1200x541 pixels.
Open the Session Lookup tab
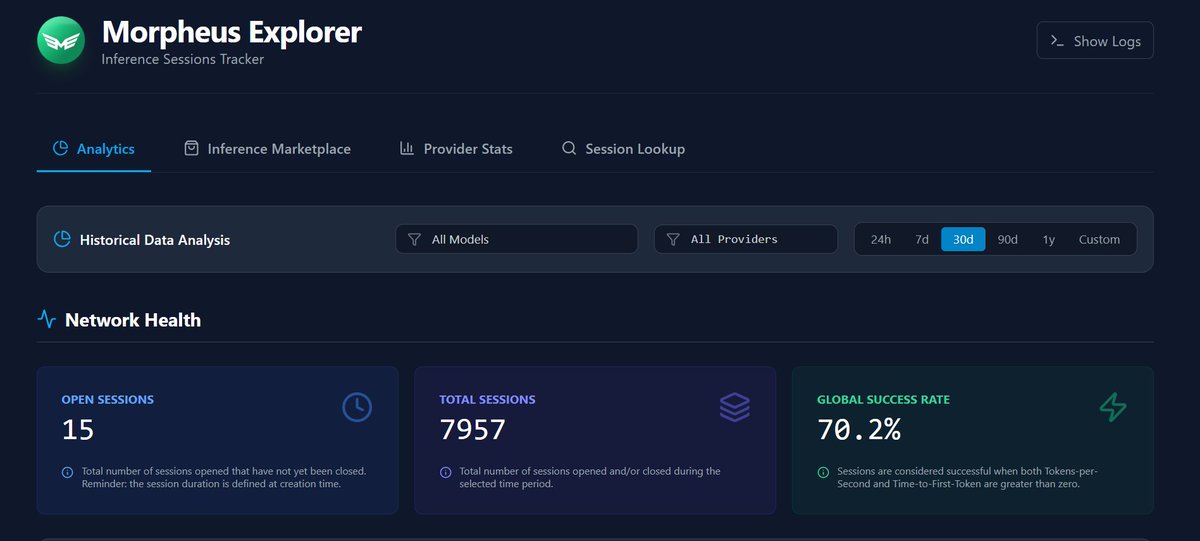tap(624, 149)
